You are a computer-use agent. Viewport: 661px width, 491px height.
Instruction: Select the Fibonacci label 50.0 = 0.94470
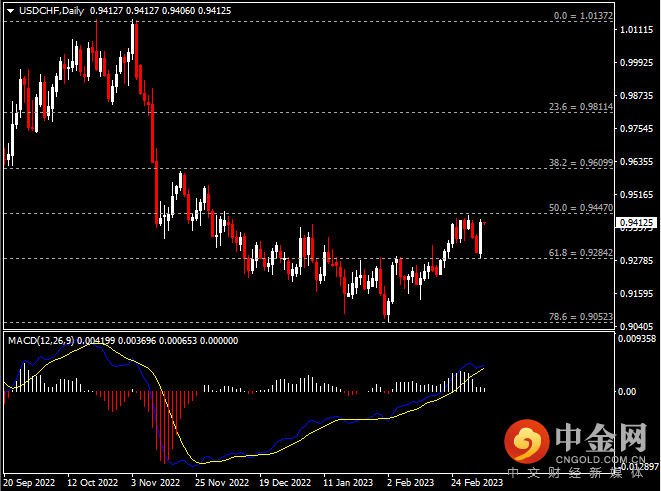(581, 207)
